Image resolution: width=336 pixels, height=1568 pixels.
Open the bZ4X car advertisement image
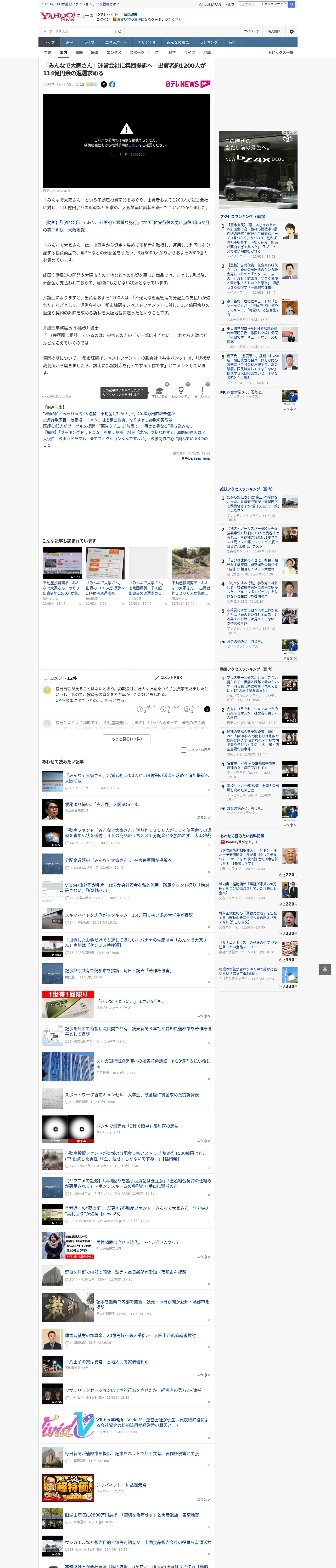[x=259, y=169]
